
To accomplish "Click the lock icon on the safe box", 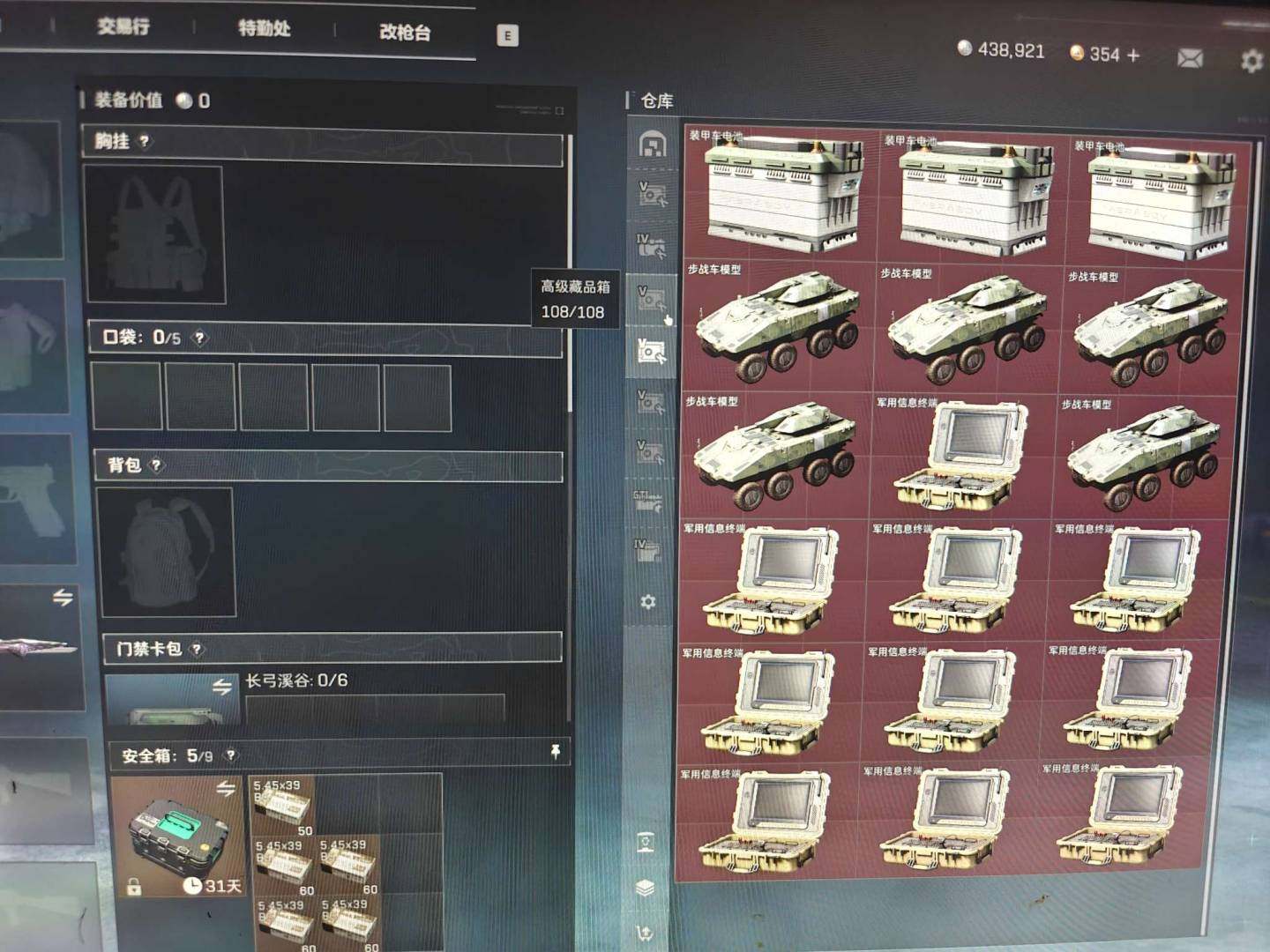I will (x=133, y=886).
